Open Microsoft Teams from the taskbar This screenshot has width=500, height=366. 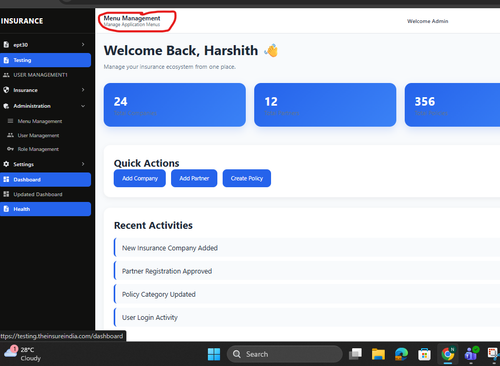pos(471,354)
